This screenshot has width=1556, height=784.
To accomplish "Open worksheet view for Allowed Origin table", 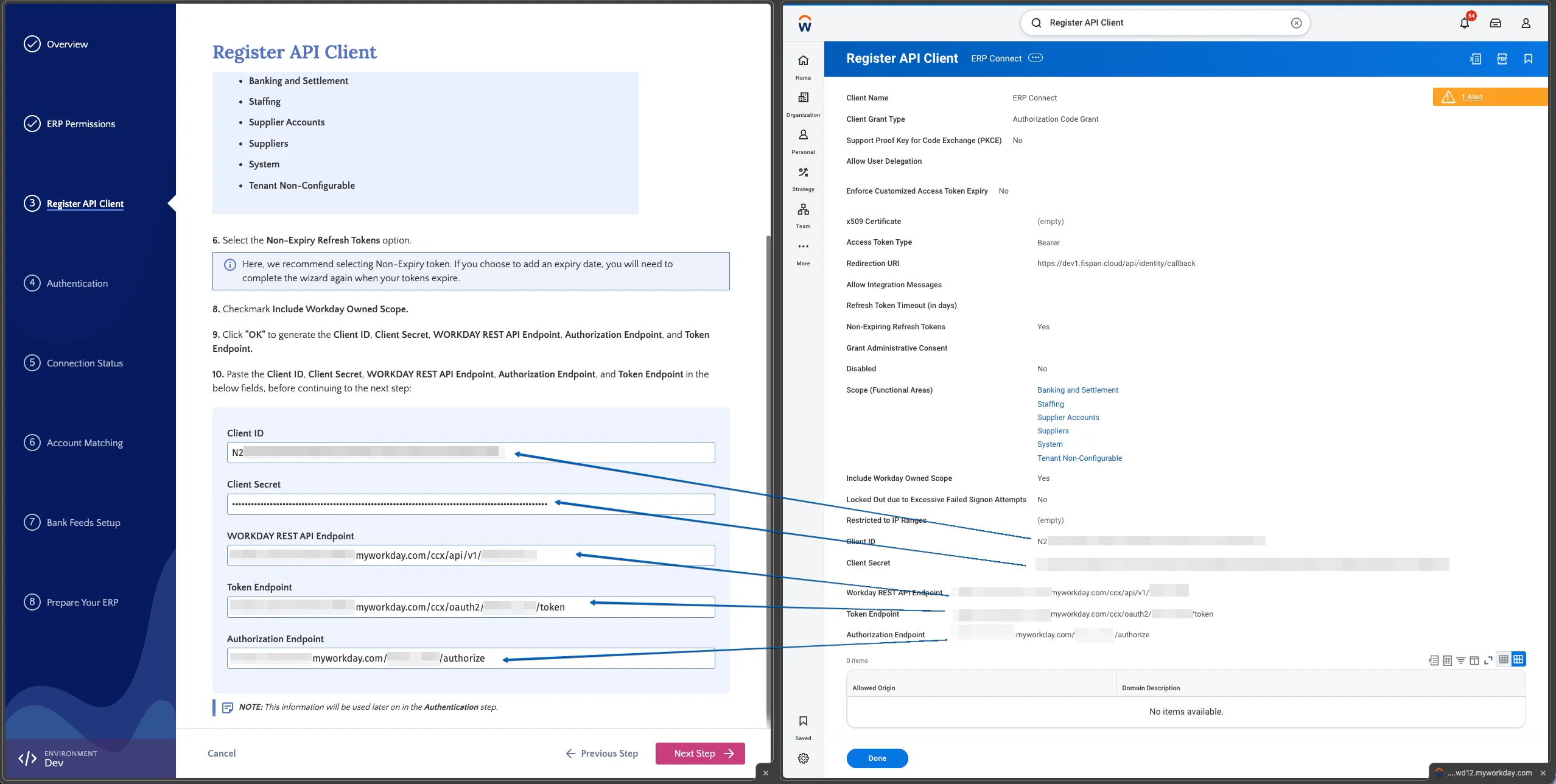I will (1447, 660).
